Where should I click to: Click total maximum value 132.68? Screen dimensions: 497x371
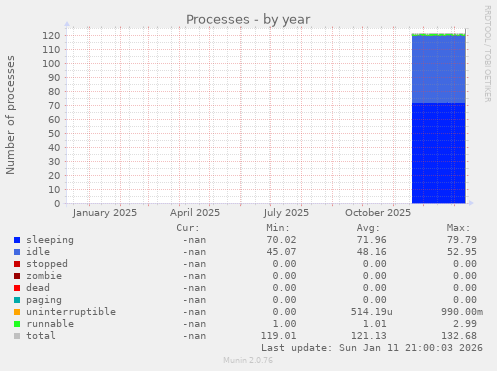pos(459,336)
